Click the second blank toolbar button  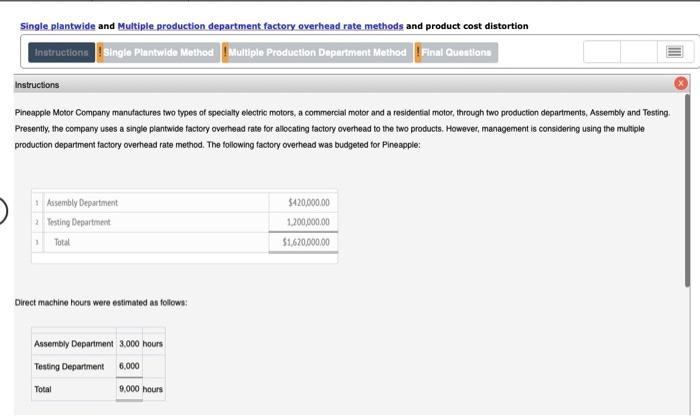pos(638,52)
